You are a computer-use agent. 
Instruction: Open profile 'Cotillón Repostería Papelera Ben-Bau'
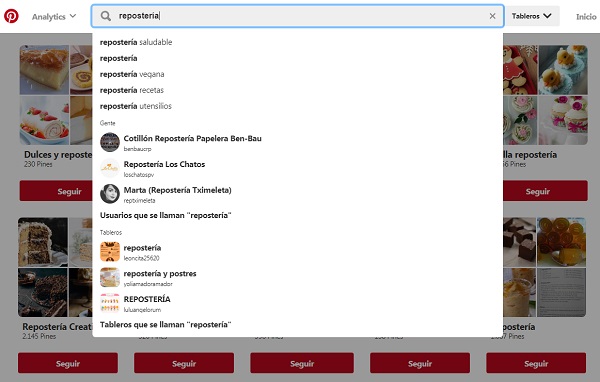tap(192, 139)
